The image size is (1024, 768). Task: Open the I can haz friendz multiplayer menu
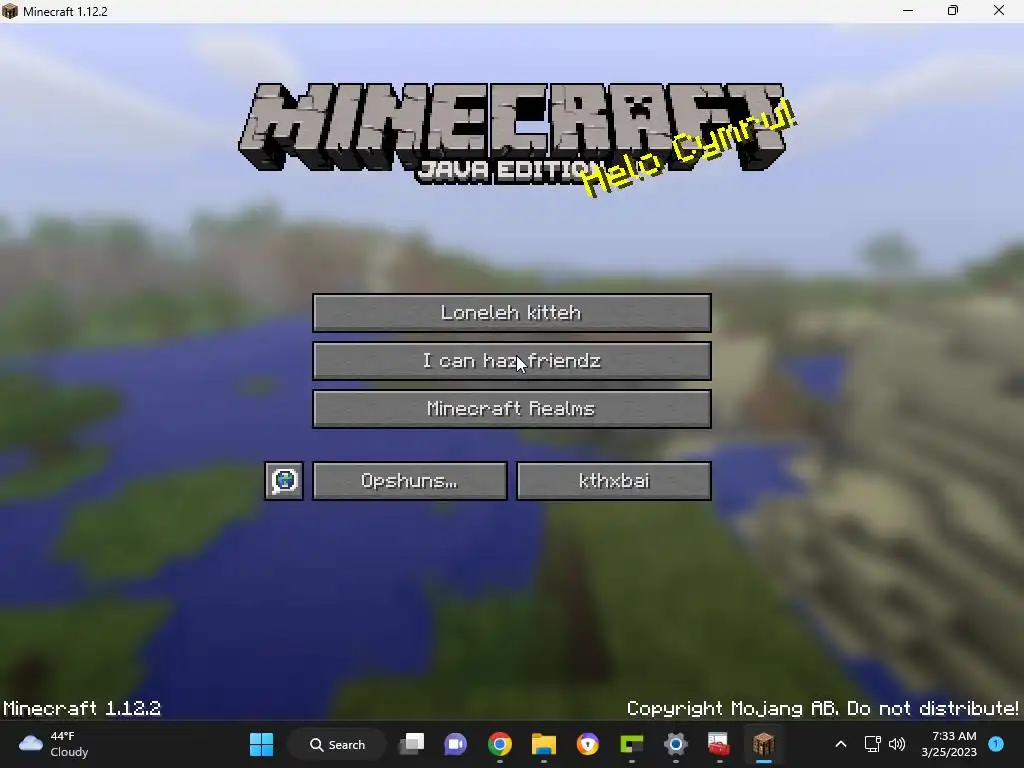click(511, 360)
